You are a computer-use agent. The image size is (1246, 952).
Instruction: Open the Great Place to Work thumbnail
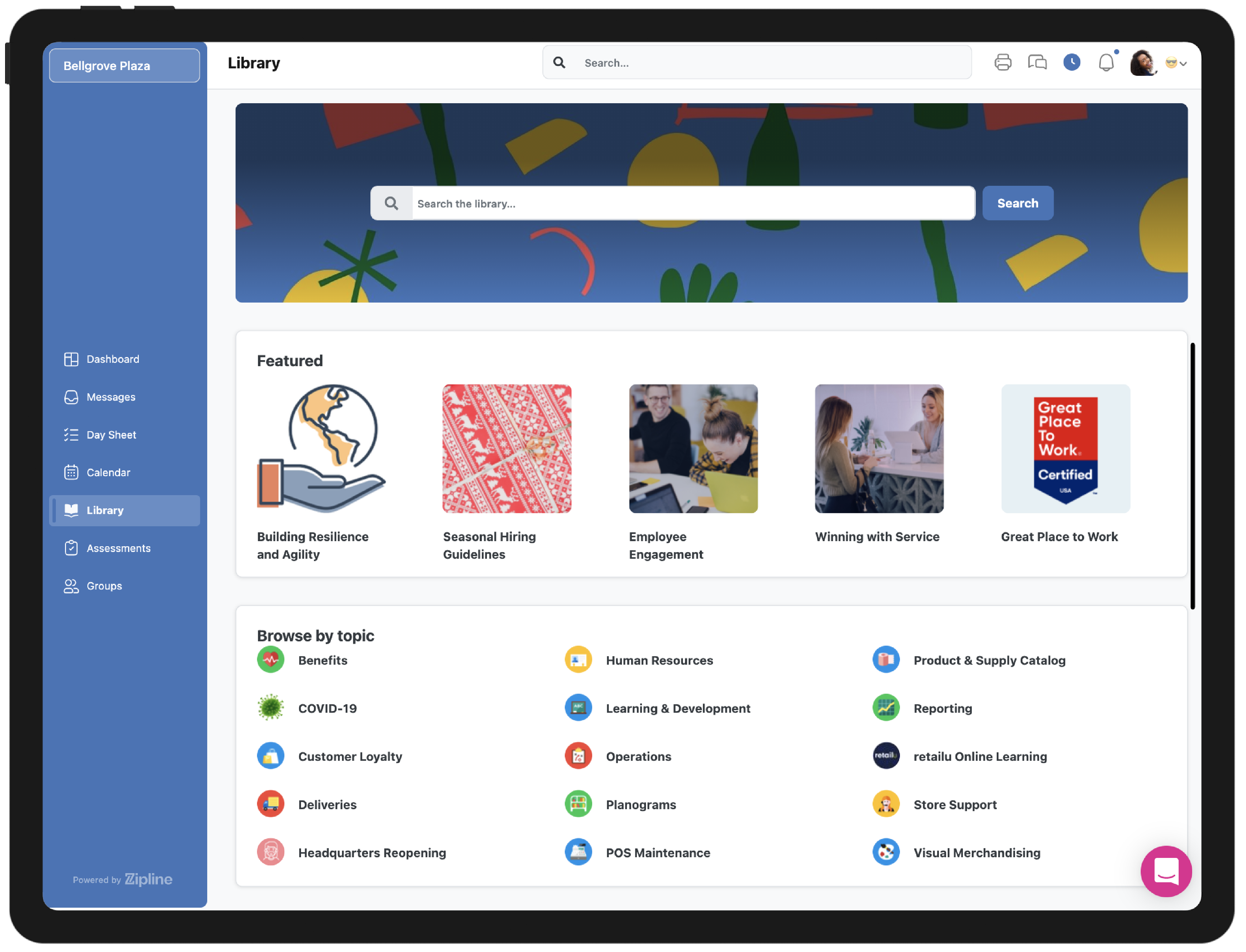click(x=1065, y=449)
